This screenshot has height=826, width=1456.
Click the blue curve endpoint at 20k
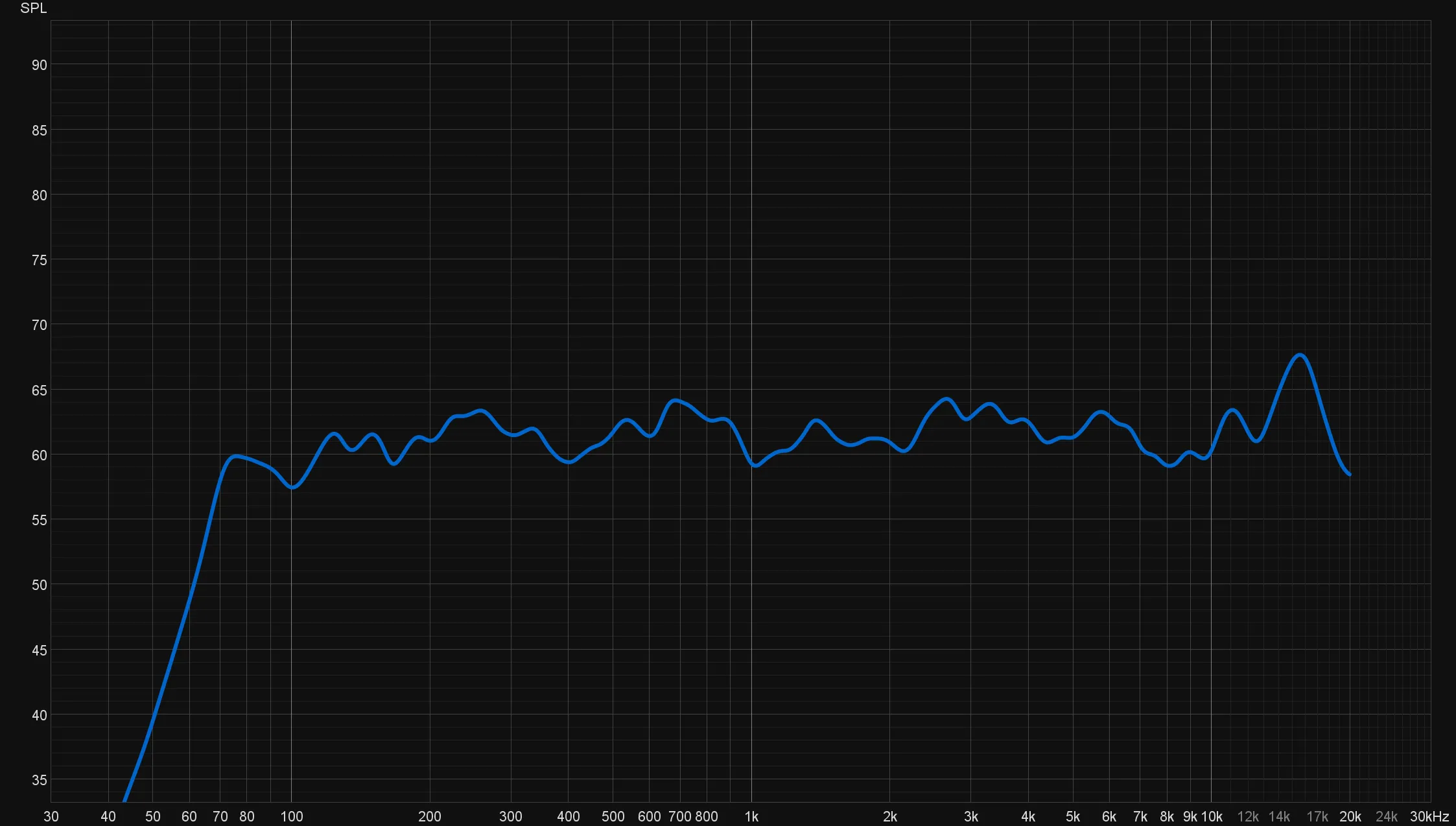tap(1350, 475)
